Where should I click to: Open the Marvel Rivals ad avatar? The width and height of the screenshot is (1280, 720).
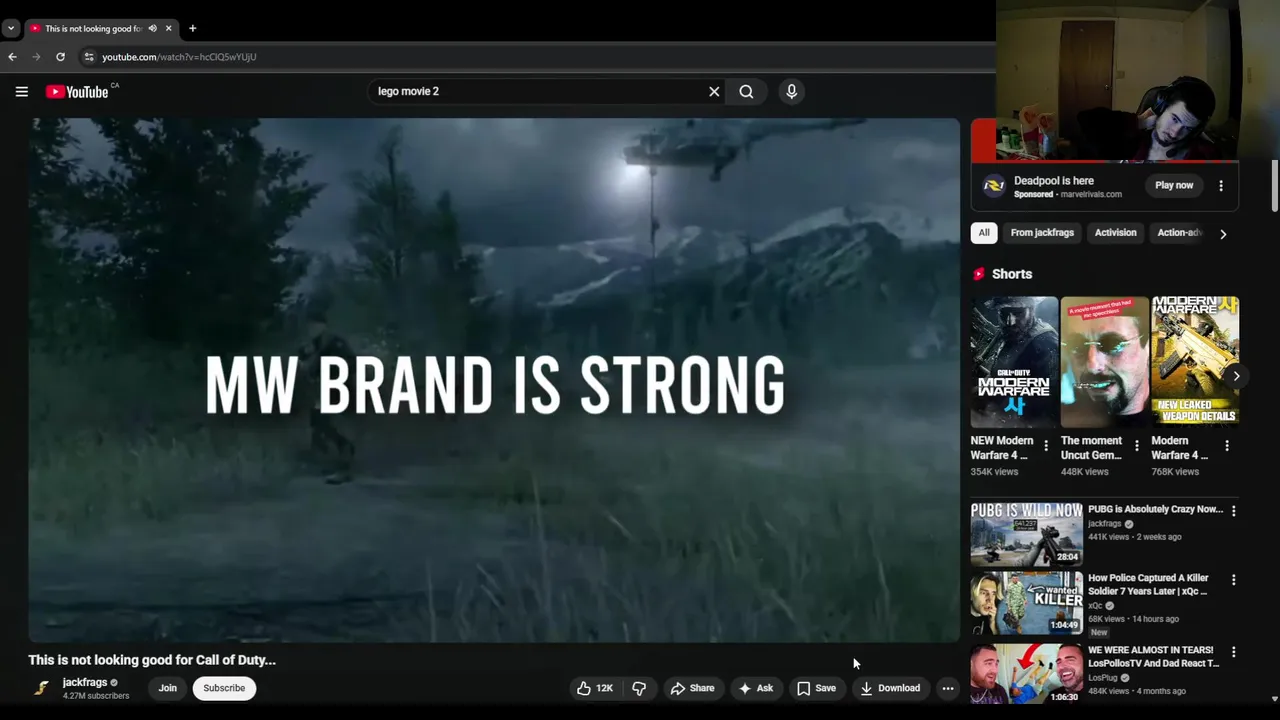(993, 186)
